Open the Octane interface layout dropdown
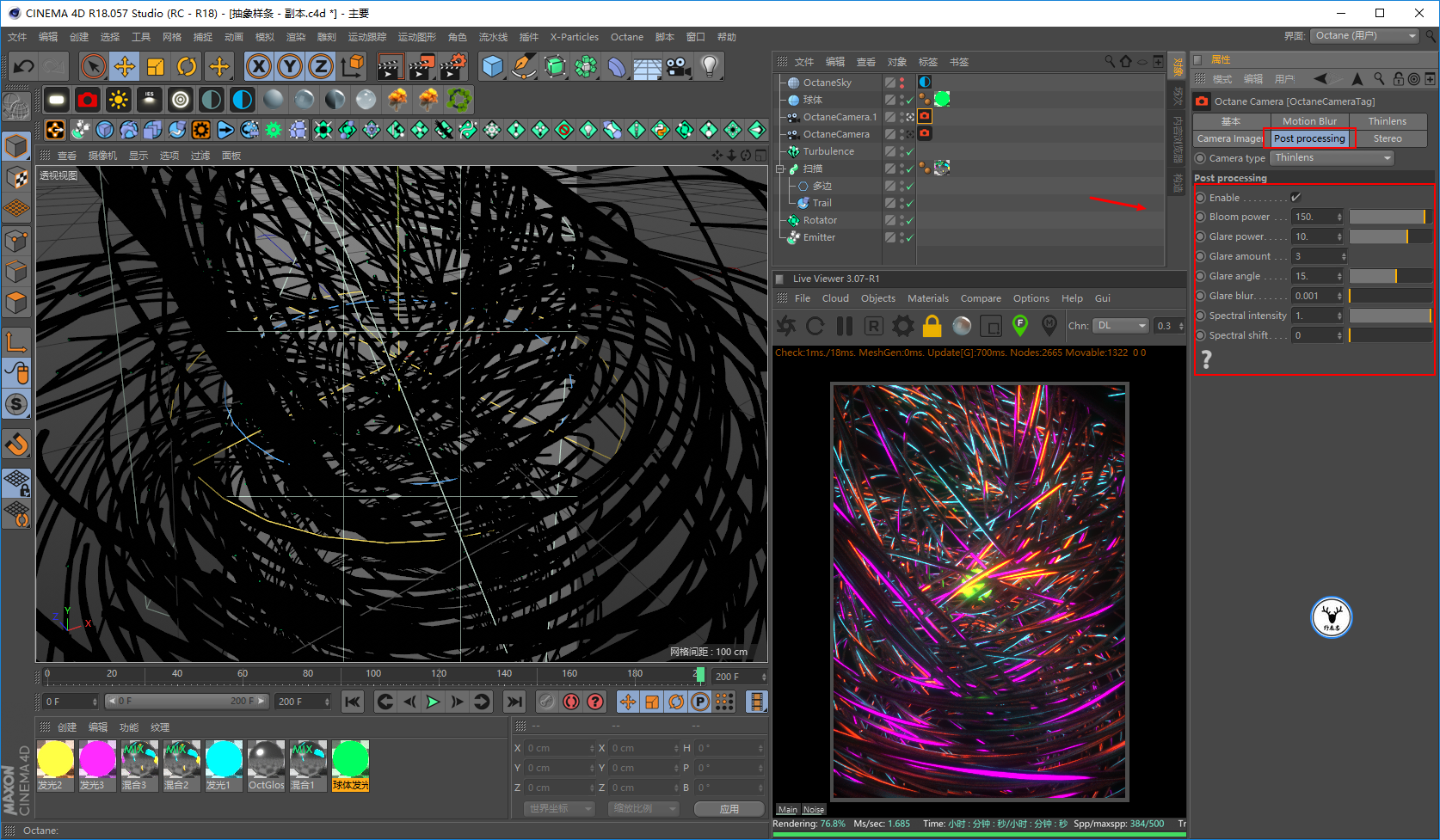The height and width of the screenshot is (840, 1440). (1364, 35)
